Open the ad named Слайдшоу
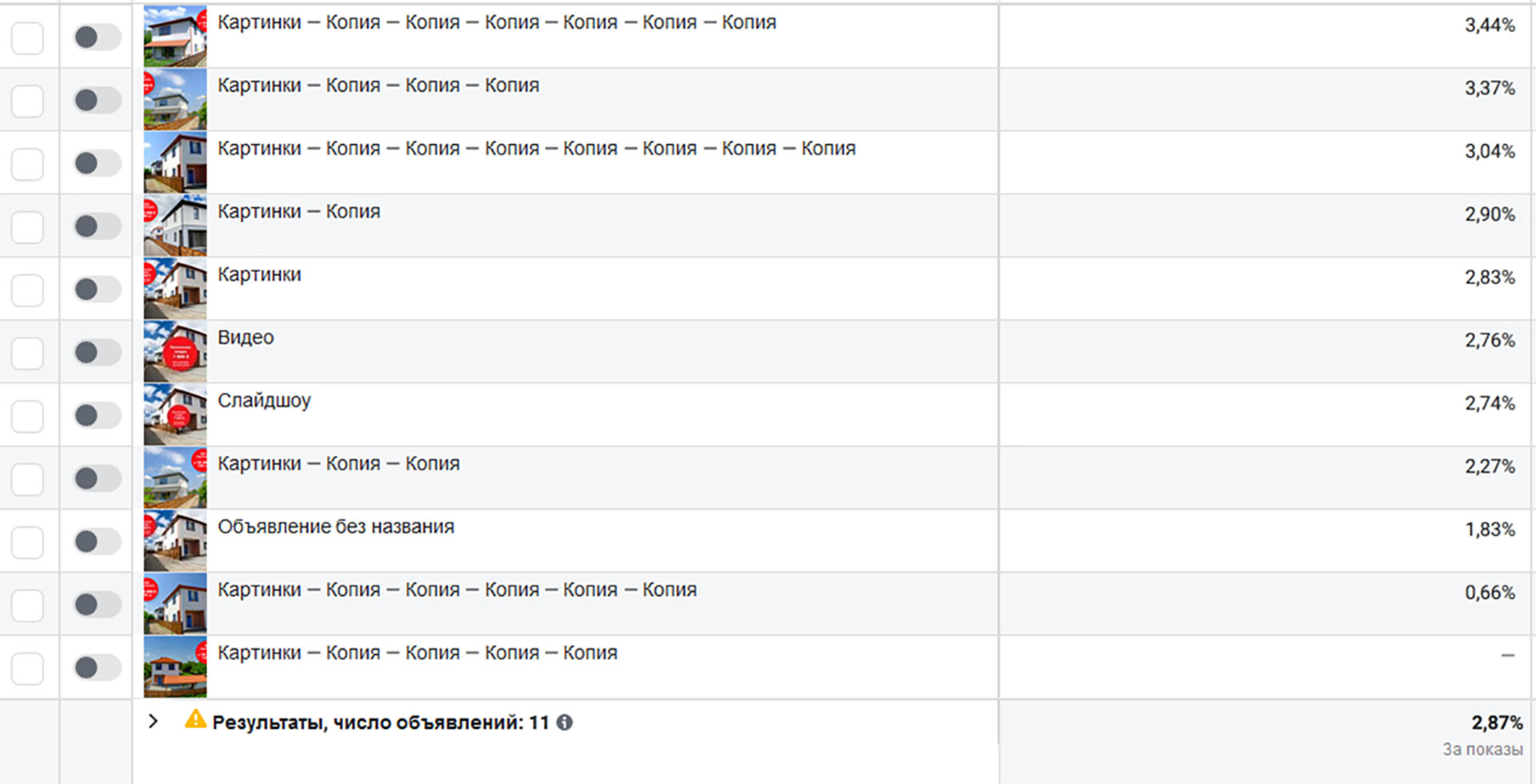The height and width of the screenshot is (784, 1536). click(264, 401)
